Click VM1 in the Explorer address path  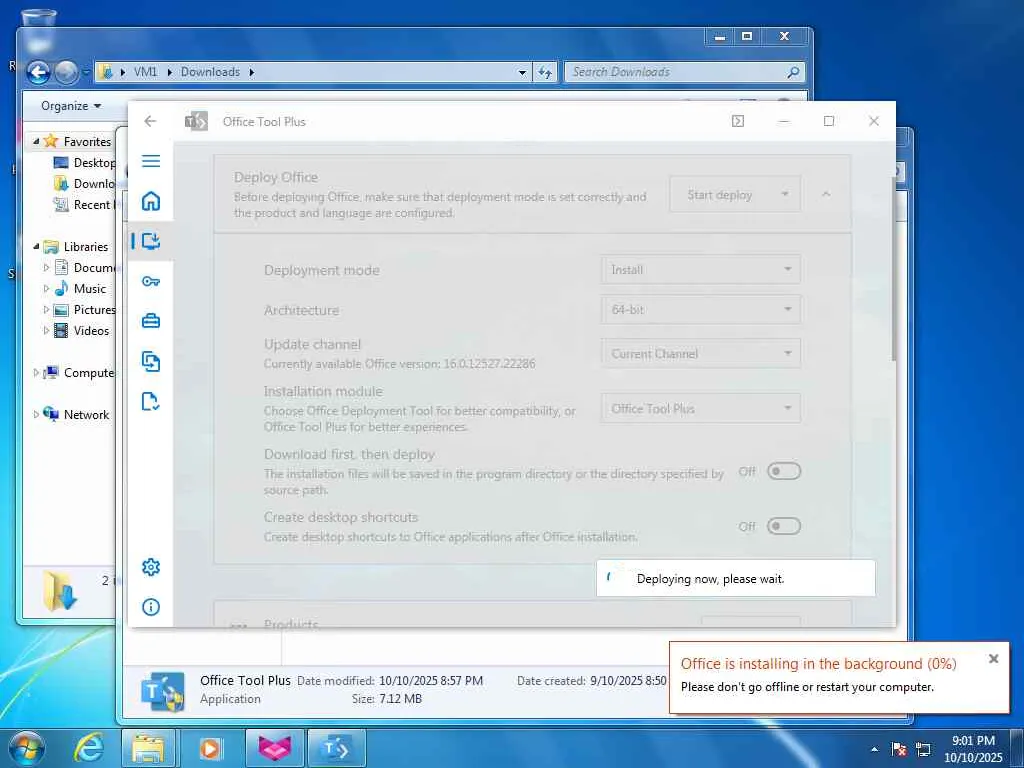coord(145,72)
